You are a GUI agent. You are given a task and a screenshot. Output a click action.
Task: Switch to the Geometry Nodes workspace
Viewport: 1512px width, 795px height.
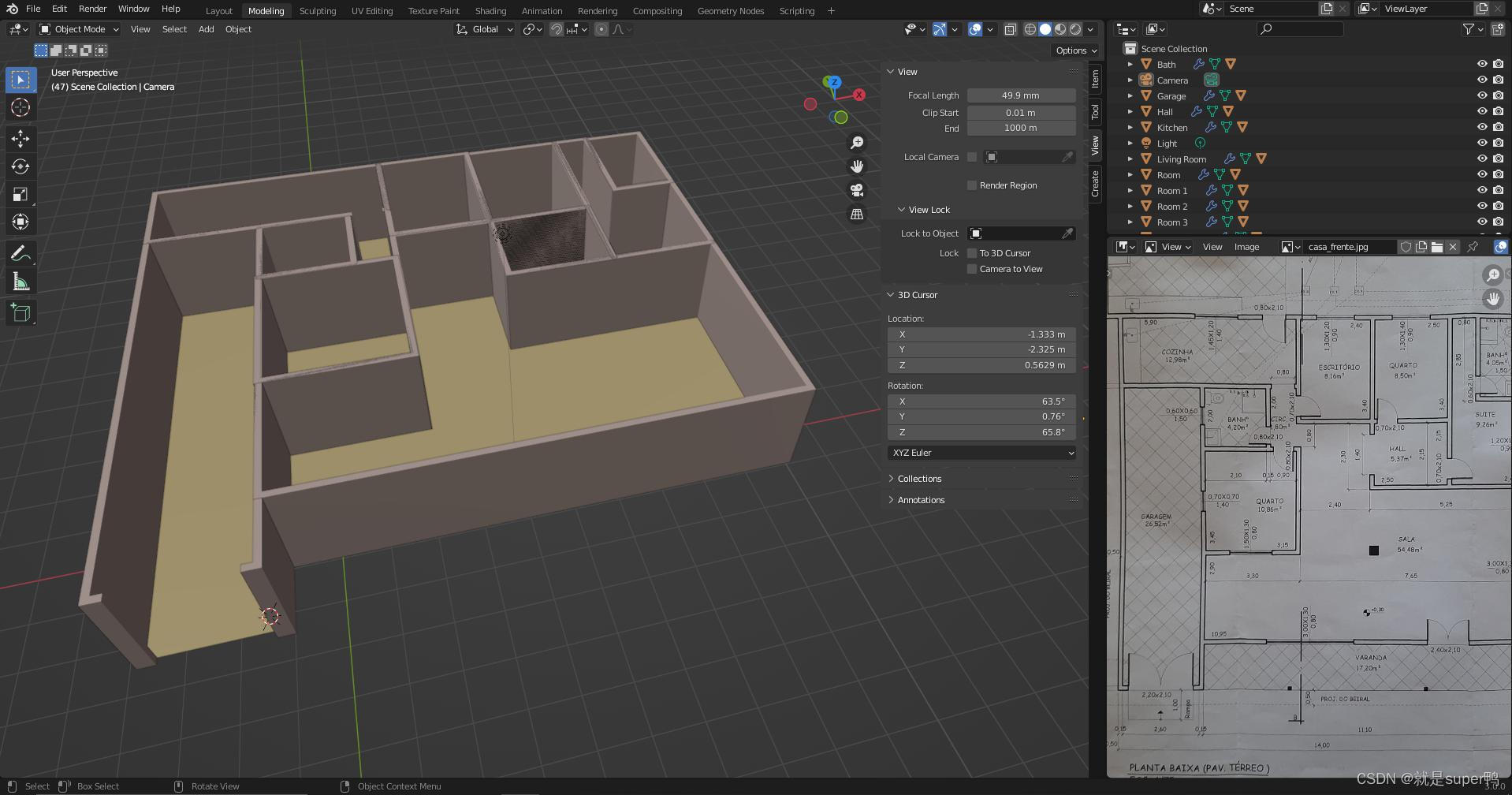coord(731,11)
